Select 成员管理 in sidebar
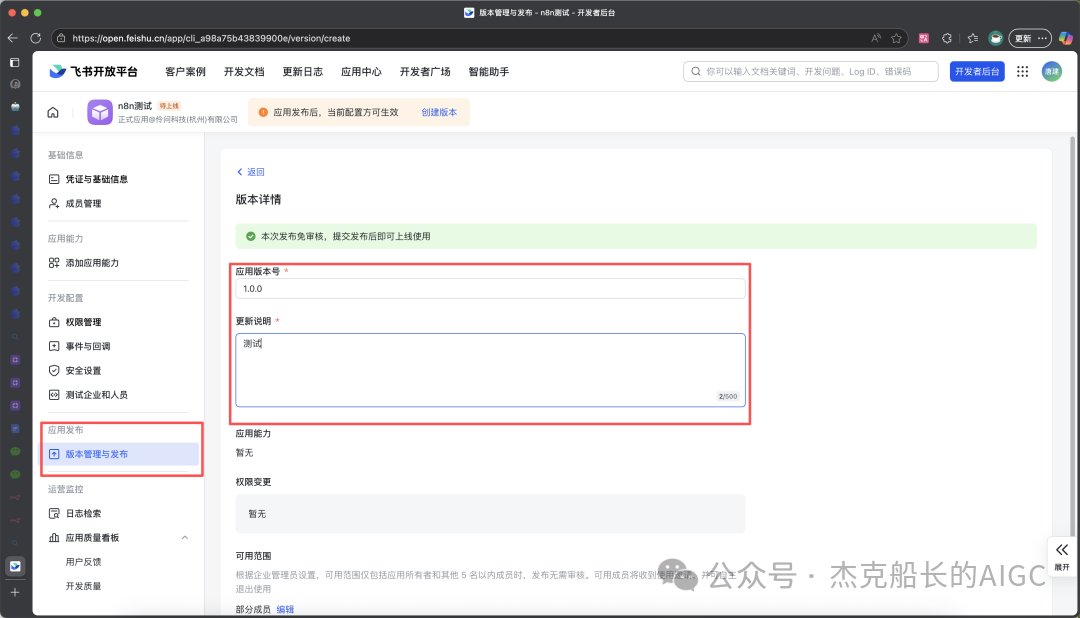Screen dimensions: 1080x618 click(83, 203)
